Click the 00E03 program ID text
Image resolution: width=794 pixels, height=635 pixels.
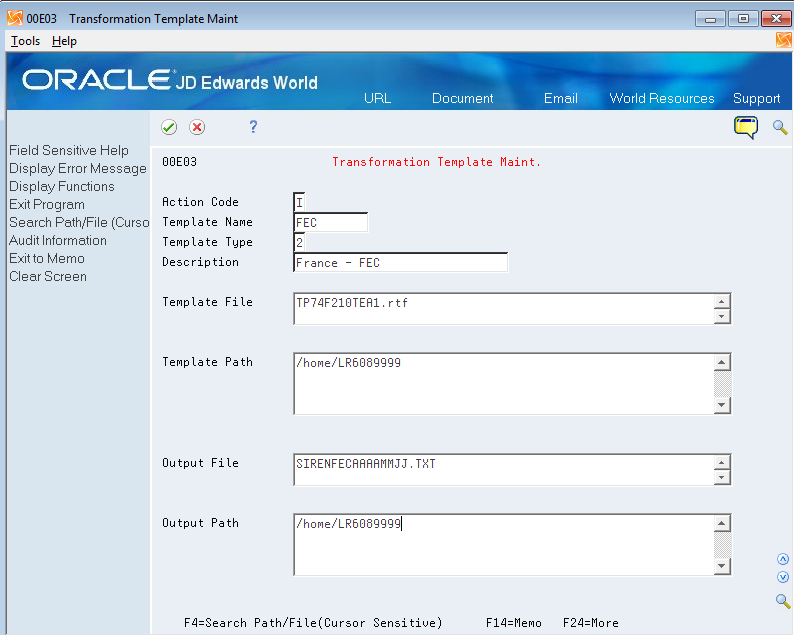179,162
